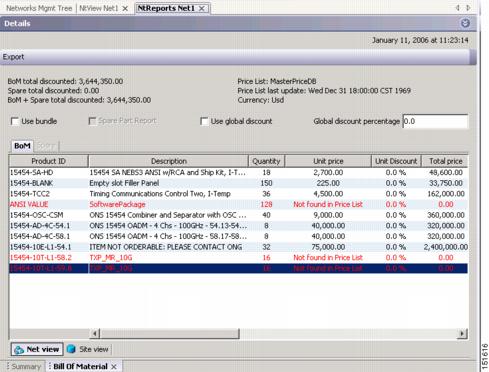The width and height of the screenshot is (489, 372).
Task: Sort table by Product ID column
Action: 48,161
